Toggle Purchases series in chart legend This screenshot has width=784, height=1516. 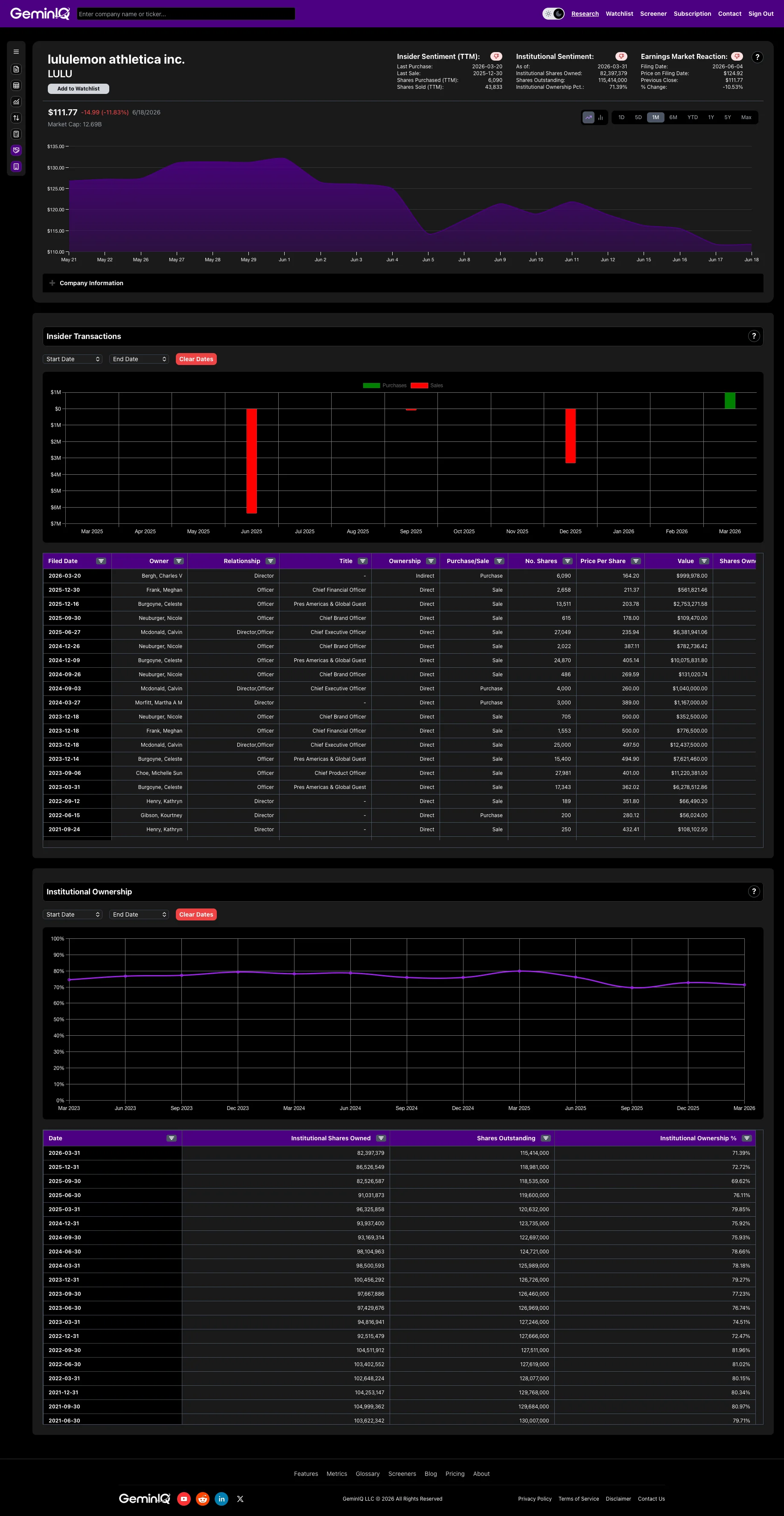pyautogui.click(x=385, y=386)
